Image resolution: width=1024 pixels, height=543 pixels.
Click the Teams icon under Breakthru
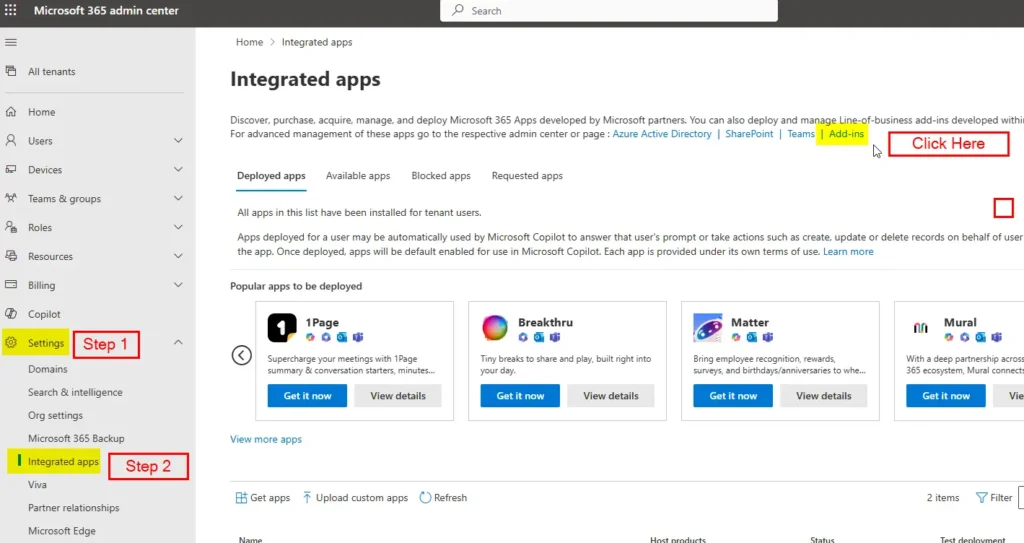tap(554, 337)
